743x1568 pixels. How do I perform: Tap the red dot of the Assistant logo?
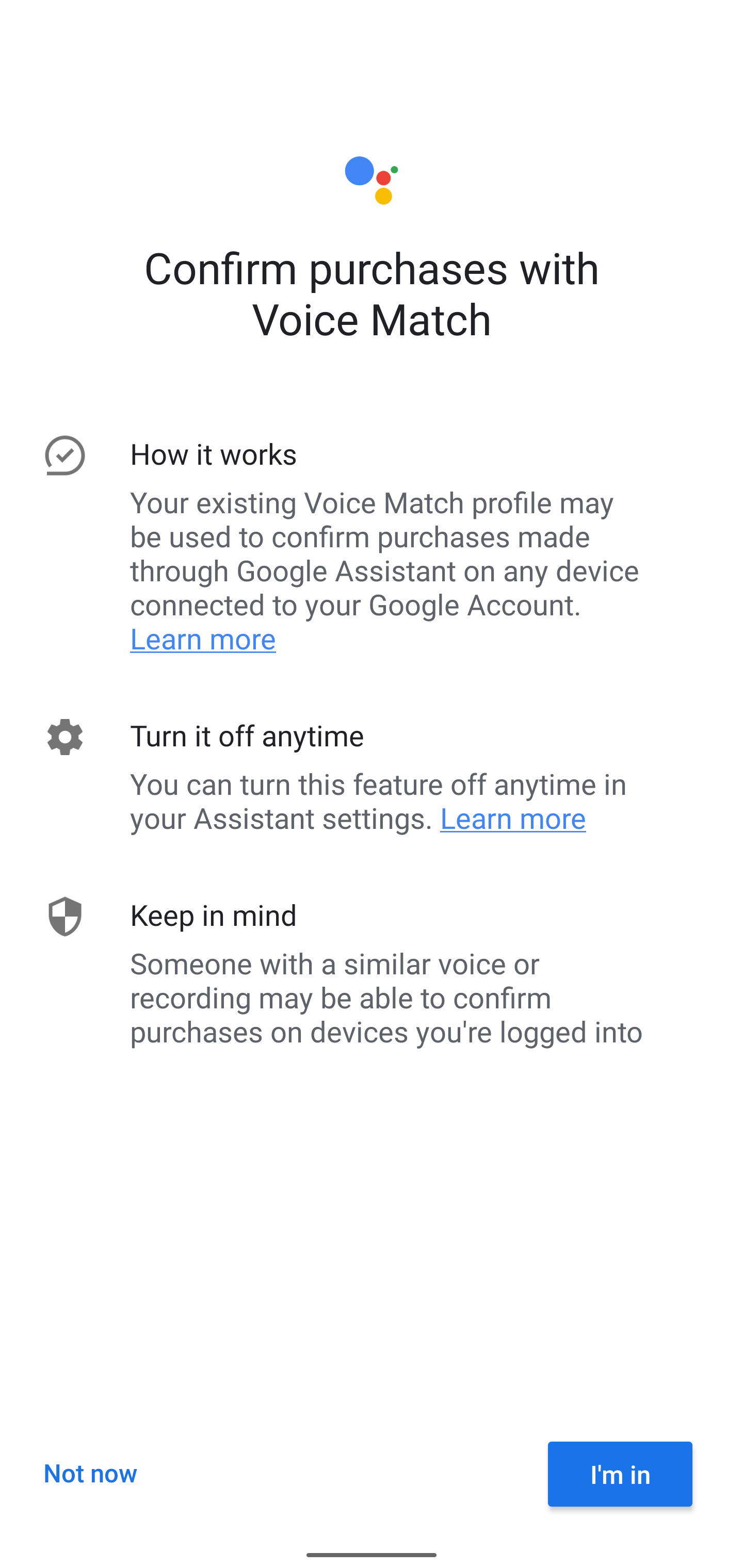(384, 179)
